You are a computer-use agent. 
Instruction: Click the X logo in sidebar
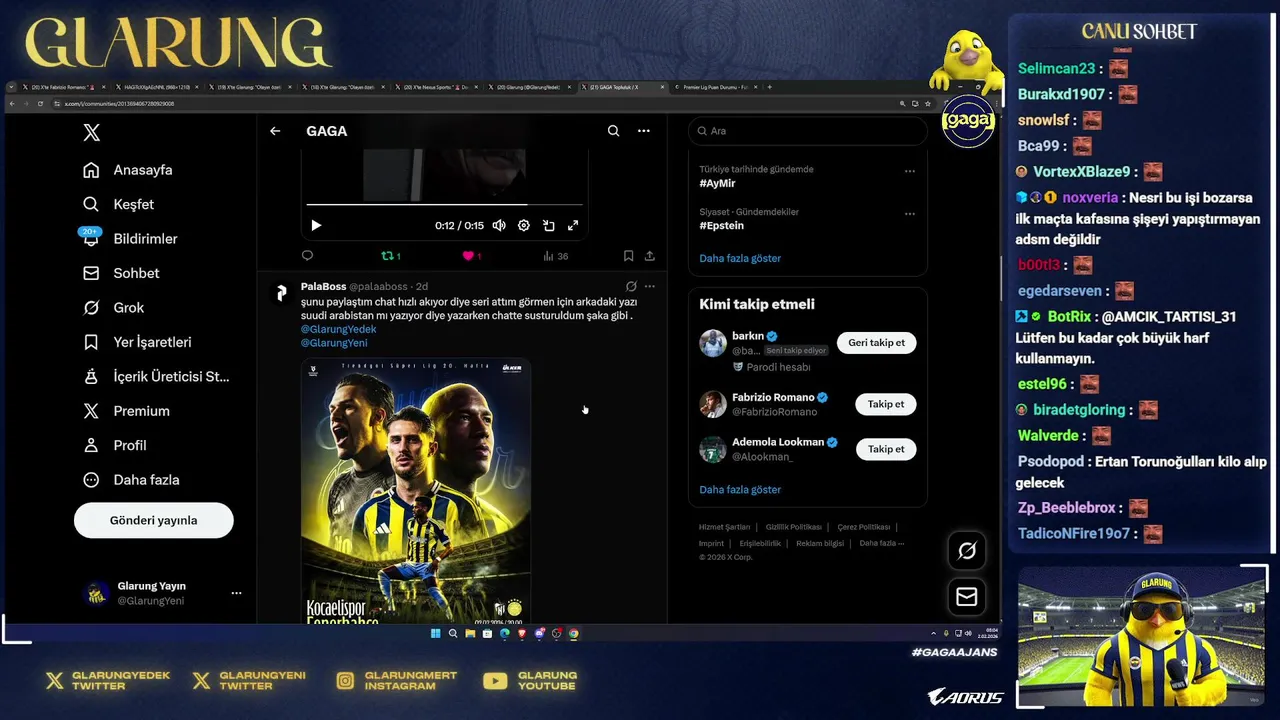tap(91, 132)
